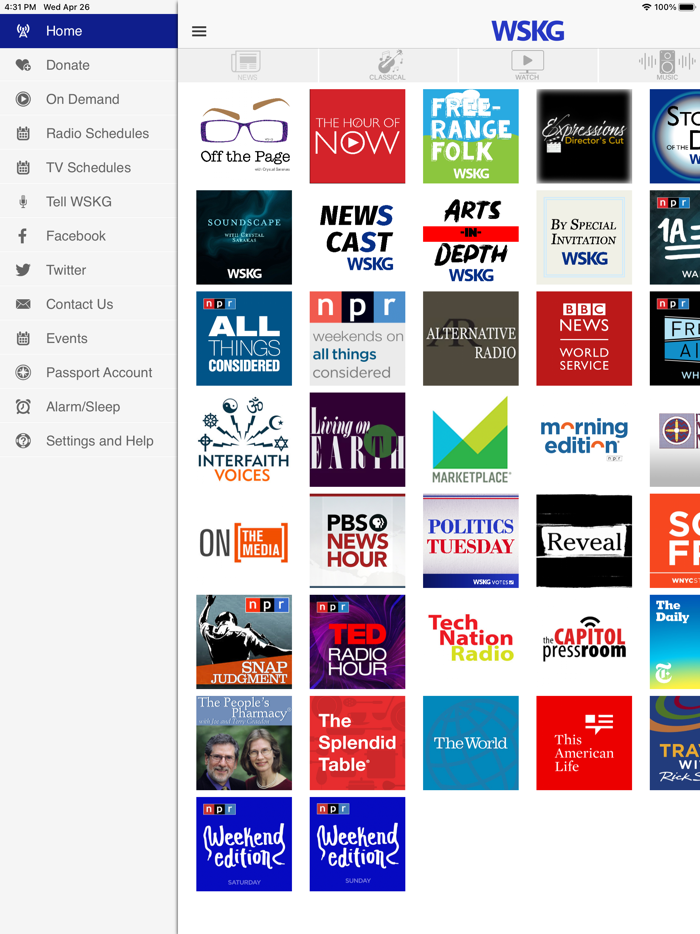Viewport: 700px width, 934px height.
Task: Open The People's Pharmacy tile
Action: coord(244,743)
